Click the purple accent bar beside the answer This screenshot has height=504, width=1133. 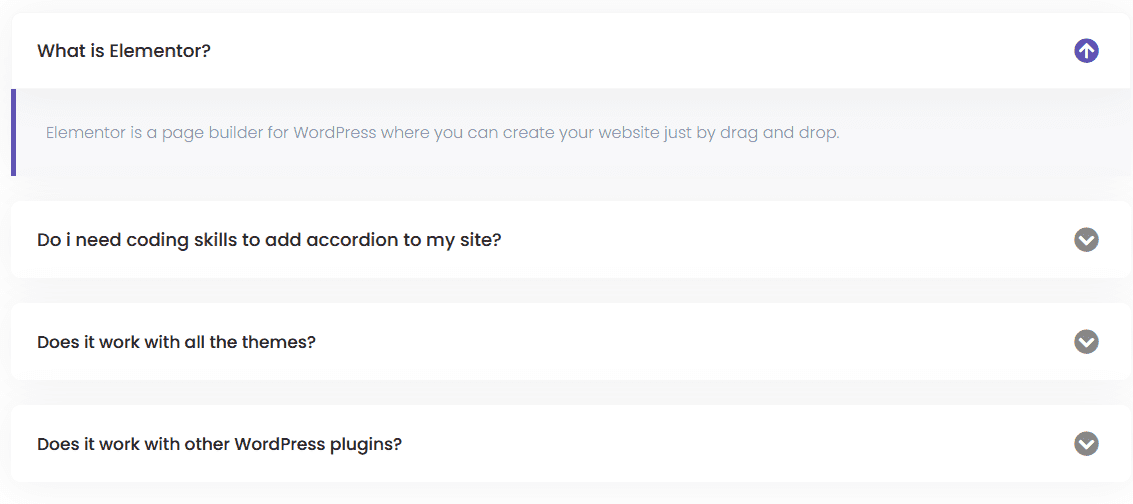14,132
